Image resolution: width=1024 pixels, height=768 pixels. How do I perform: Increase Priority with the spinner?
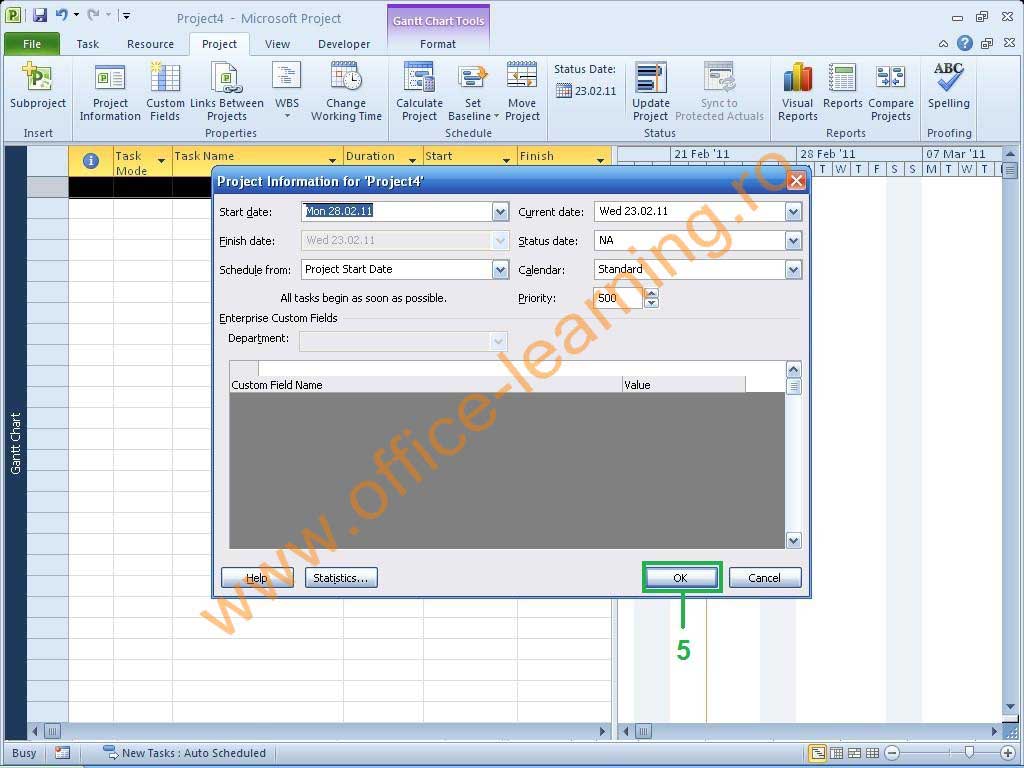(651, 293)
